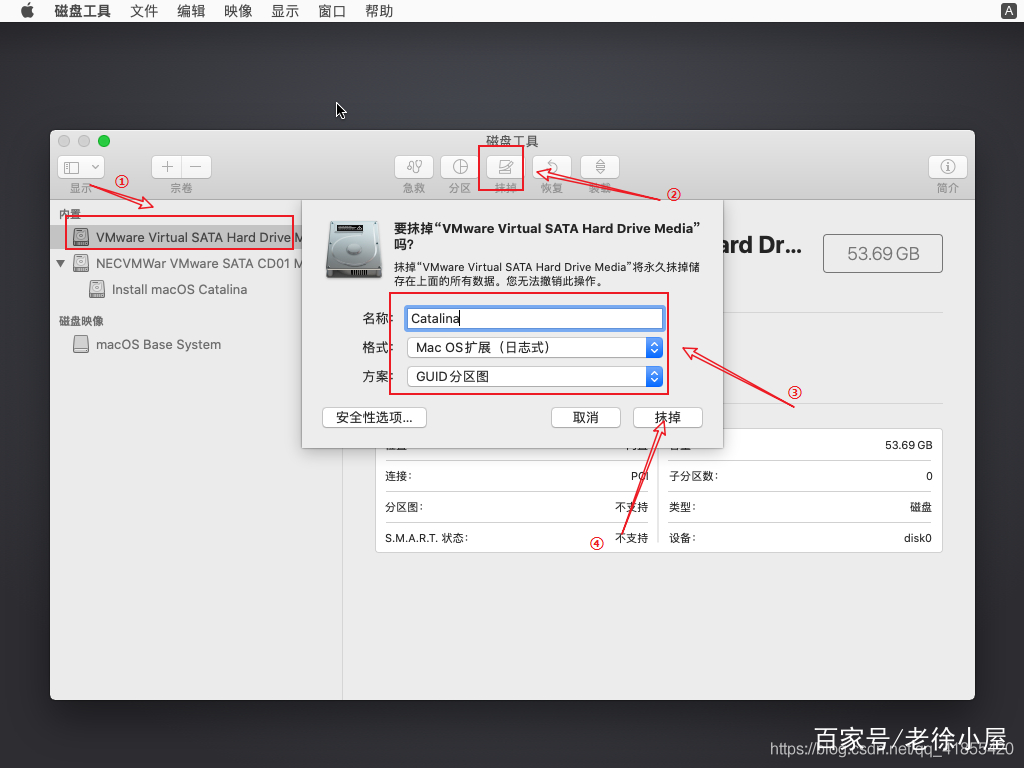Image resolution: width=1024 pixels, height=768 pixels.
Task: Collapse the NECVMWar disk disclosure triangle
Action: 61,263
